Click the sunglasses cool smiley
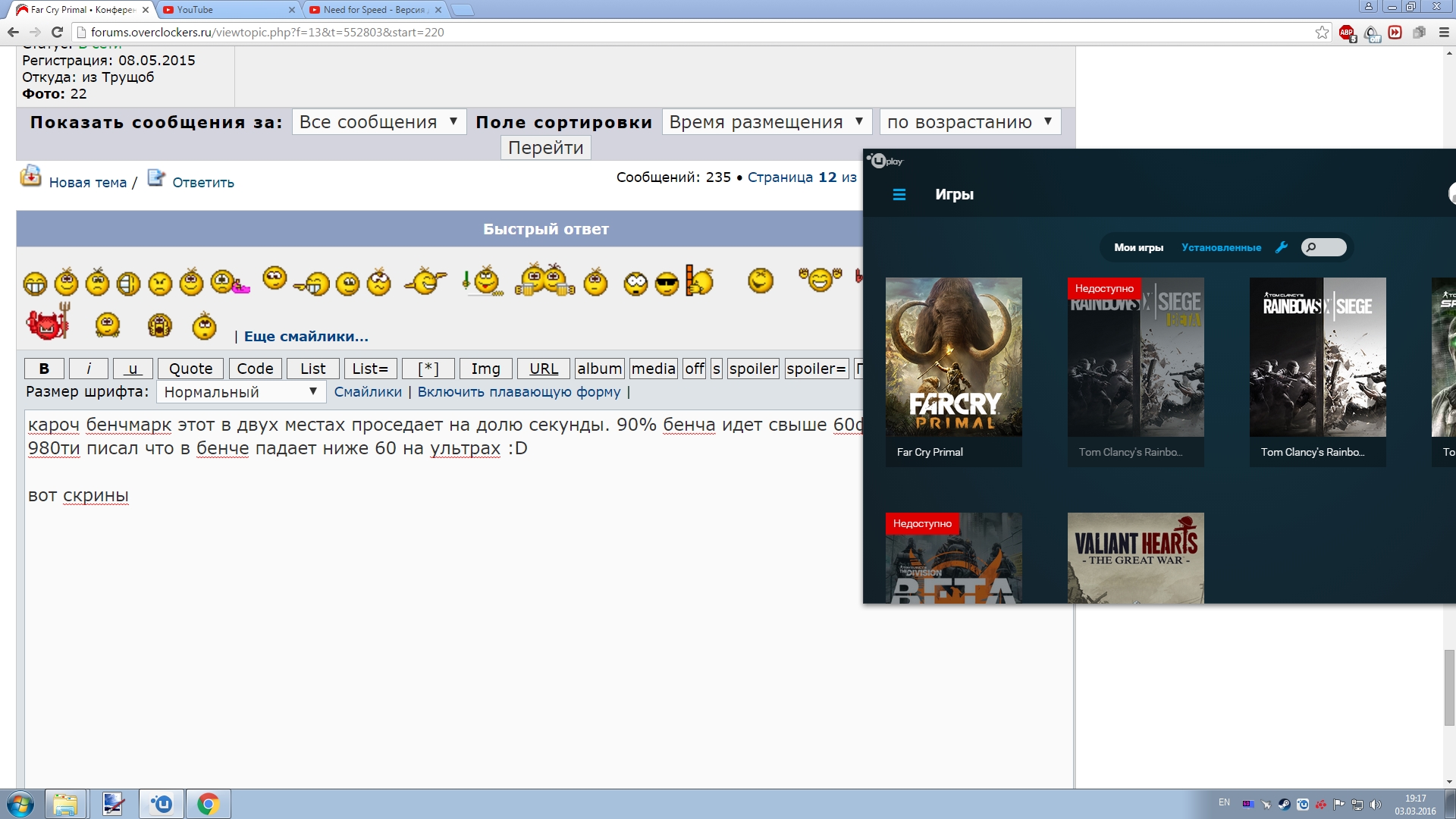Image resolution: width=1456 pixels, height=819 pixels. (667, 284)
